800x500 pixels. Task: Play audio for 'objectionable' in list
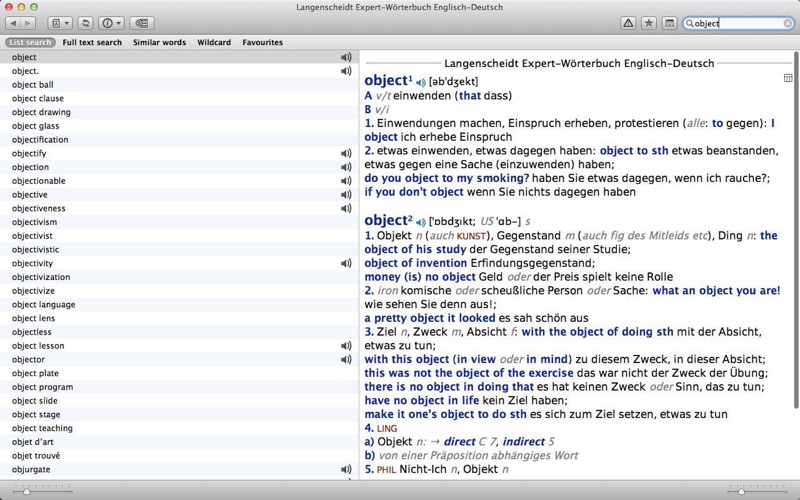[x=346, y=181]
